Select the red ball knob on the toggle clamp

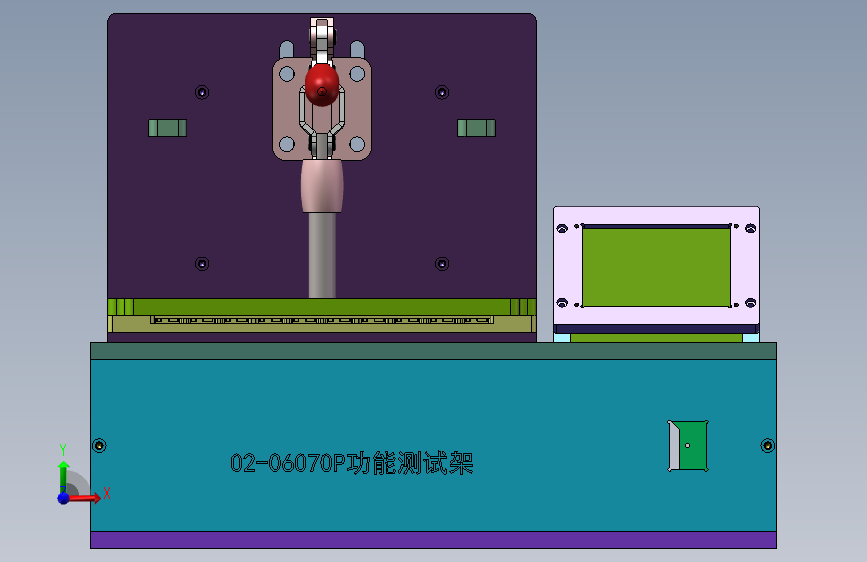(322, 85)
